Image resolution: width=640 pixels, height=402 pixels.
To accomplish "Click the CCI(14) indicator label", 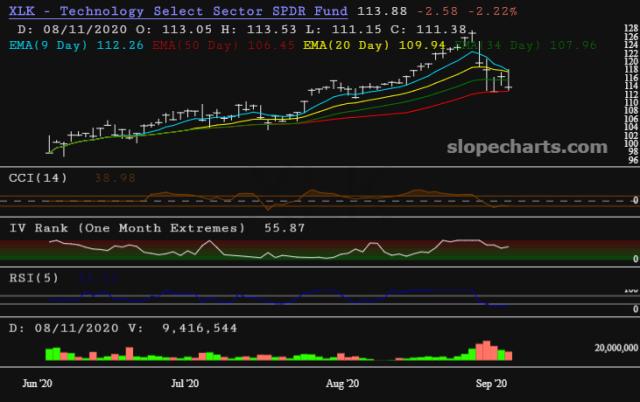I will tap(38, 178).
